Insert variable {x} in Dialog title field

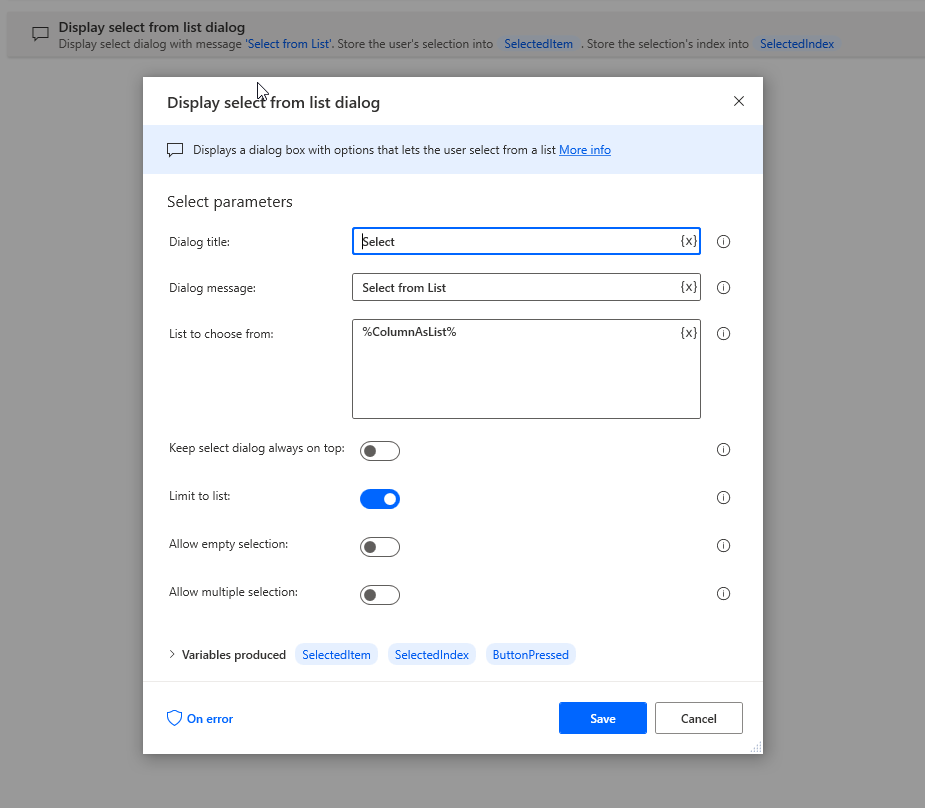coord(688,241)
